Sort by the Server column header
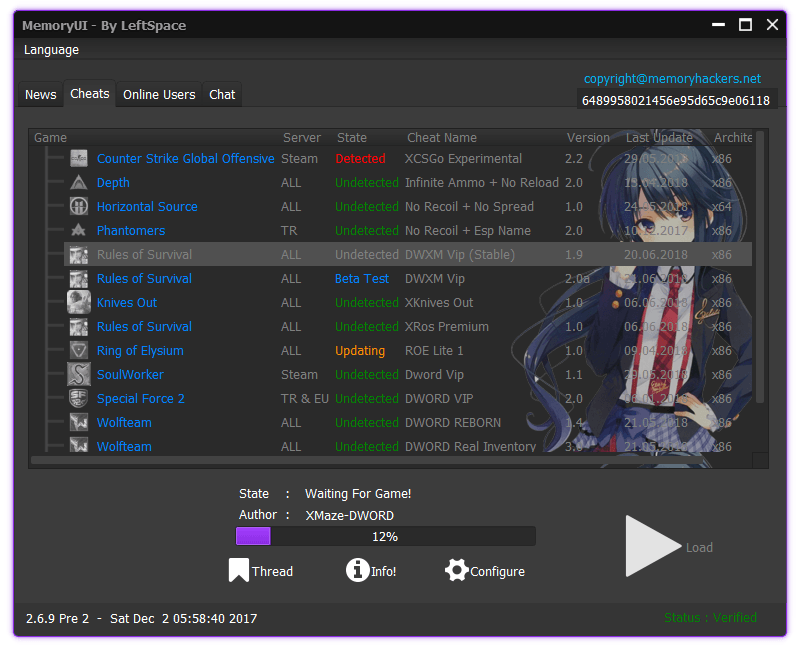The height and width of the screenshot is (646, 799). point(302,138)
